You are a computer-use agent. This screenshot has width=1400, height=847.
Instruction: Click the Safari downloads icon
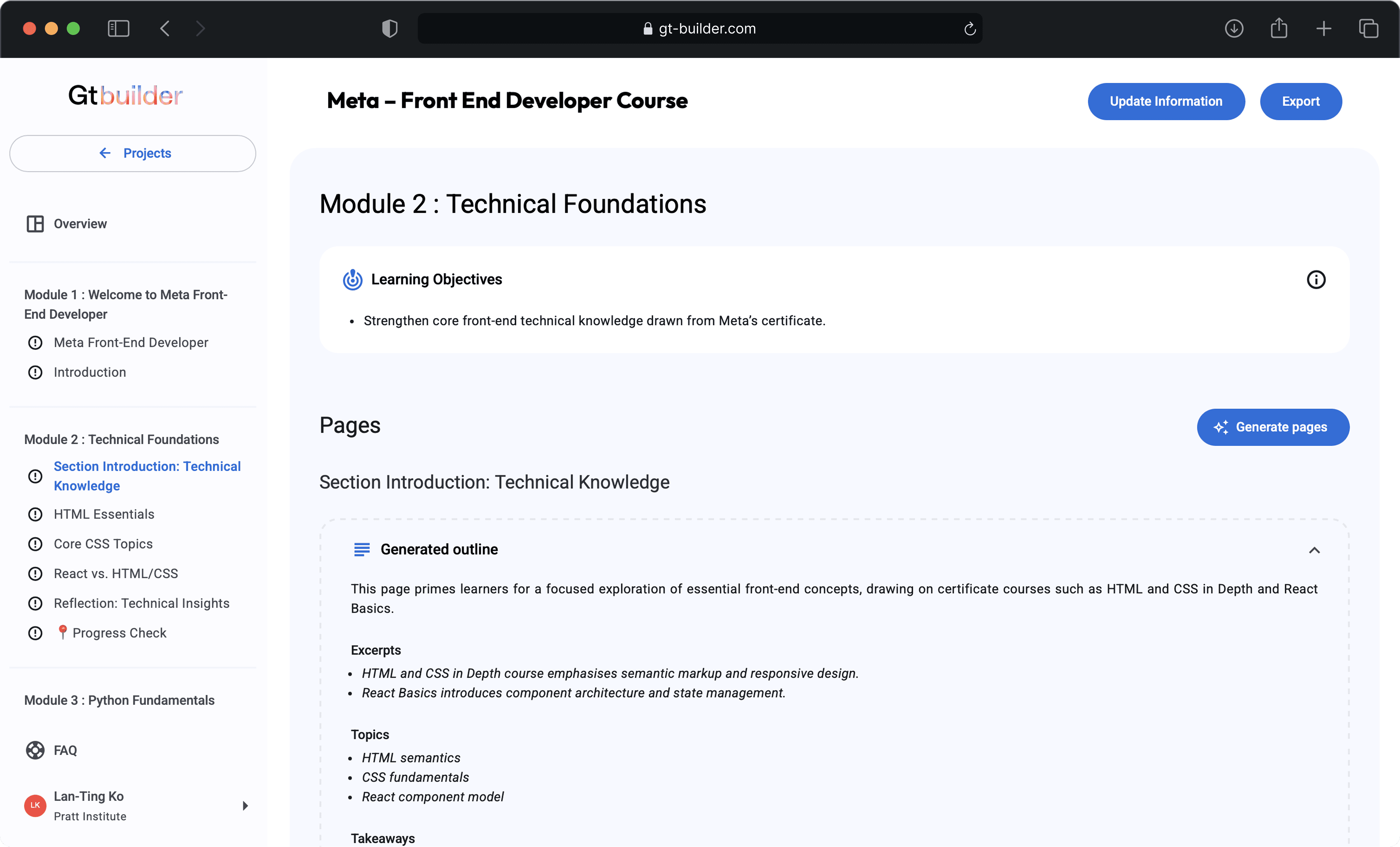click(1234, 28)
